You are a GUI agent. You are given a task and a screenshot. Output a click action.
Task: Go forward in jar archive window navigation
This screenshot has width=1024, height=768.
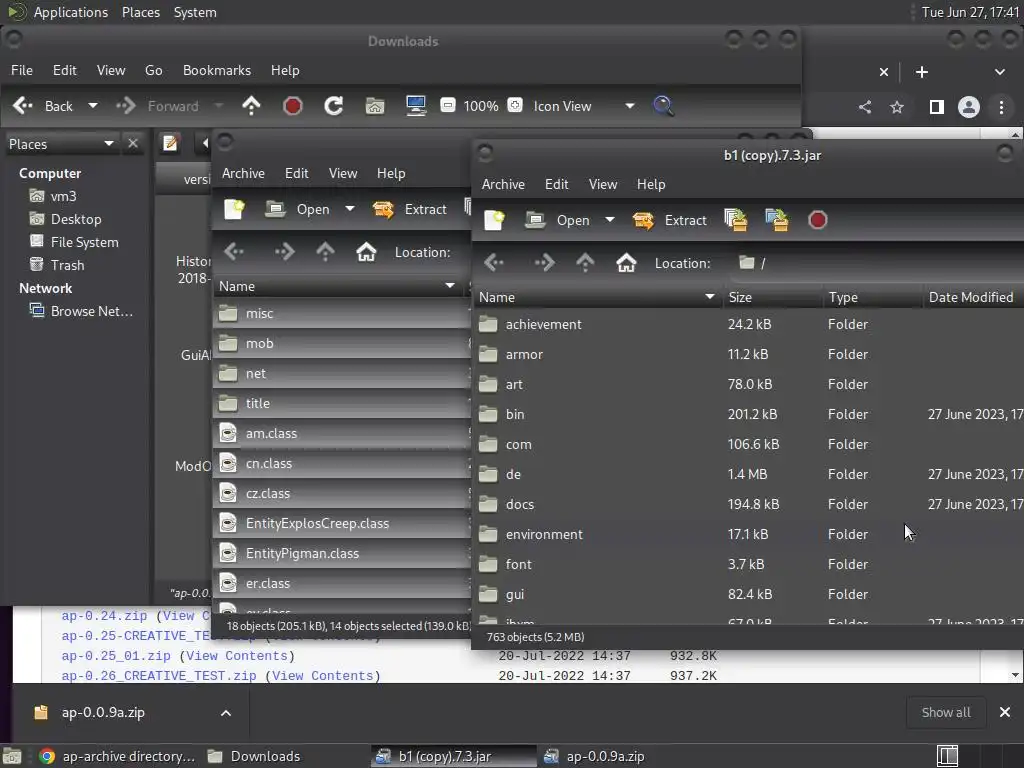tap(544, 263)
